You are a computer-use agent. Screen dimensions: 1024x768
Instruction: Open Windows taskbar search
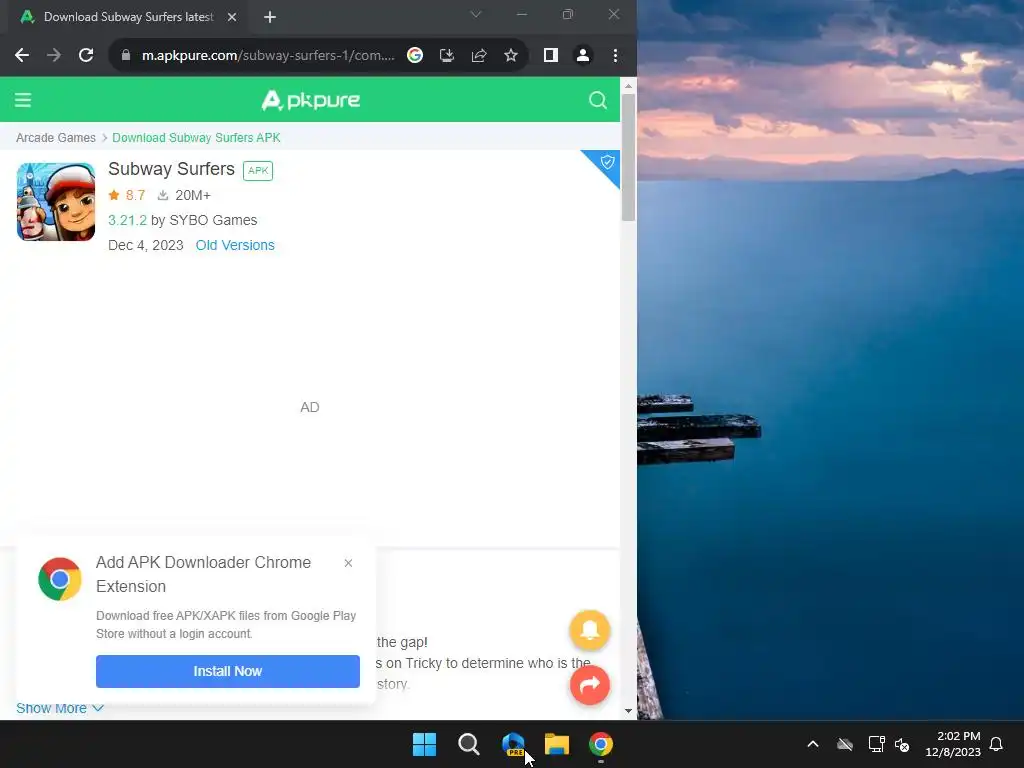pos(468,744)
